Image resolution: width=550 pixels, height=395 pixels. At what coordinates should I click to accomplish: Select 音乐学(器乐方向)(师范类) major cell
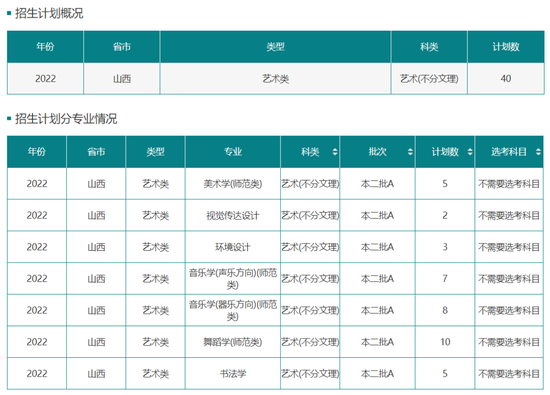click(x=233, y=310)
